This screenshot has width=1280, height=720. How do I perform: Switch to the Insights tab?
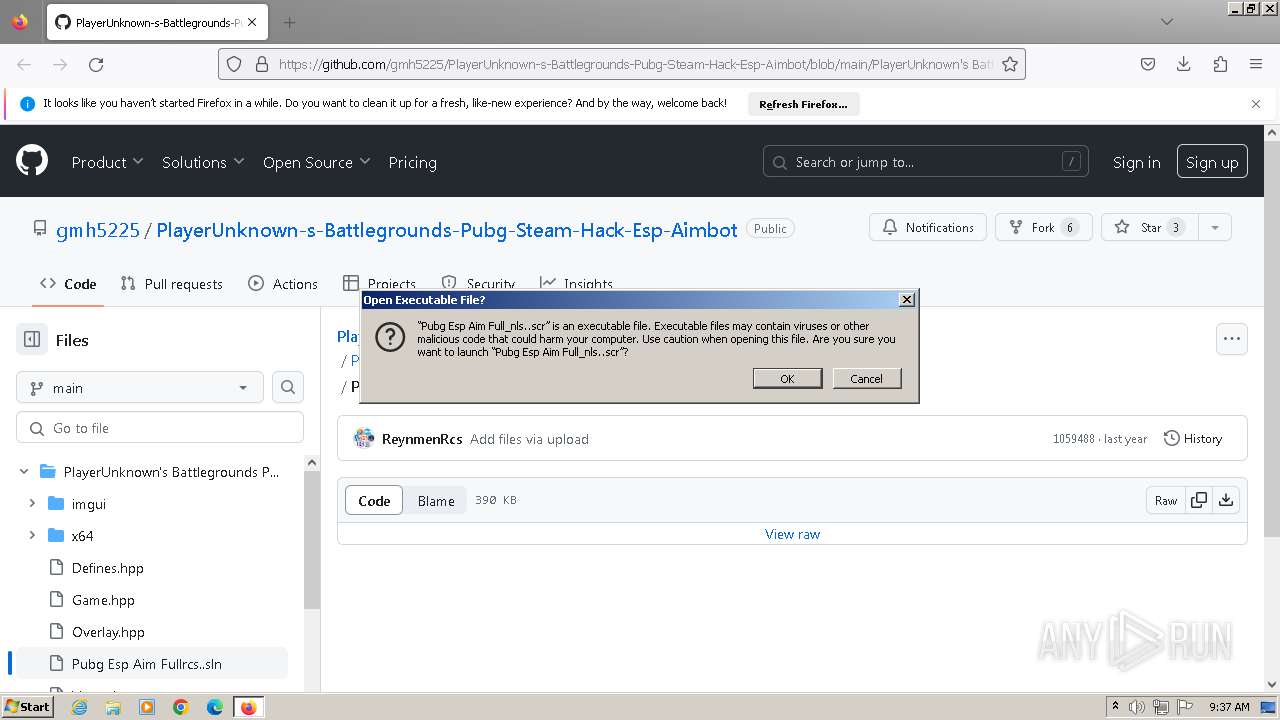point(576,284)
